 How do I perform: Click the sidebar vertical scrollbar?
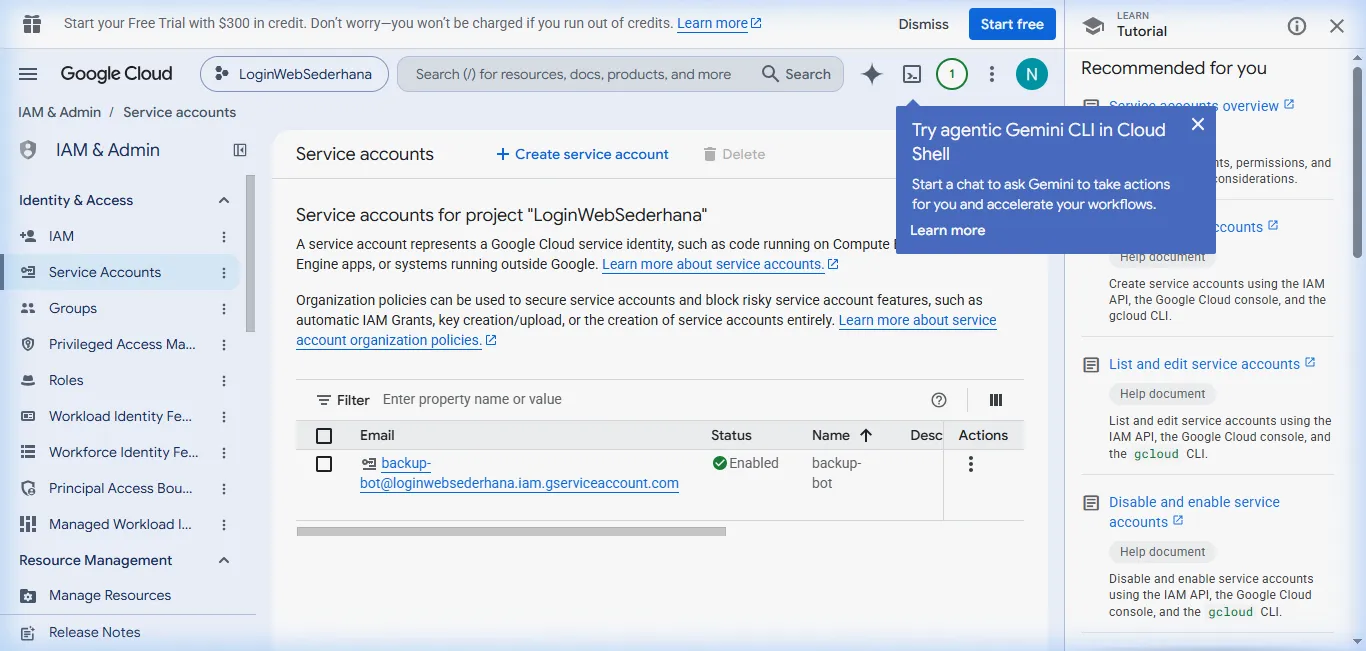pos(250,254)
